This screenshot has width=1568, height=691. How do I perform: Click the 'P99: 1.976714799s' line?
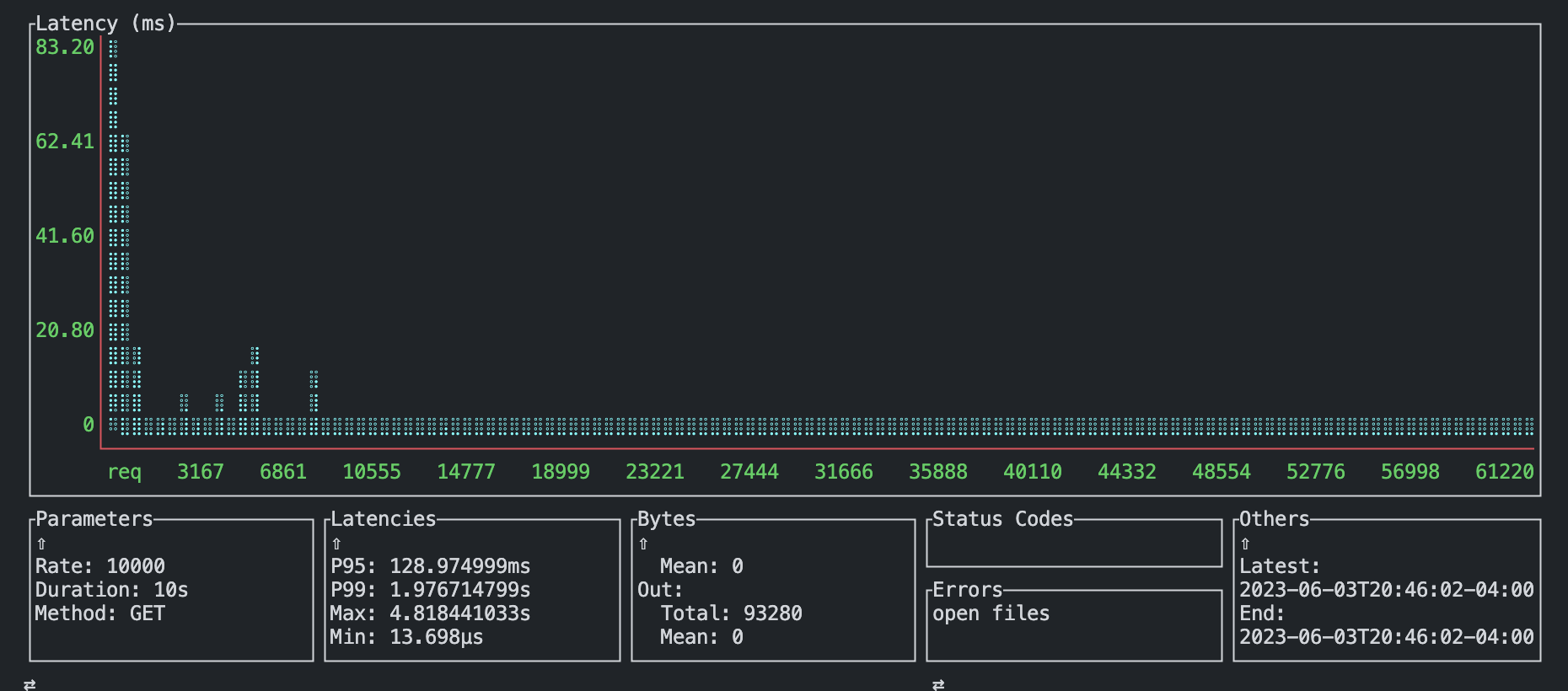point(431,590)
